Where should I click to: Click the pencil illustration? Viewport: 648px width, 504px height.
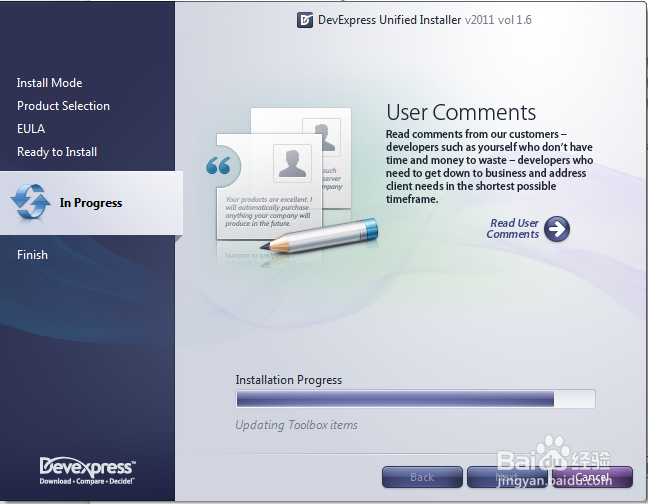tap(319, 235)
